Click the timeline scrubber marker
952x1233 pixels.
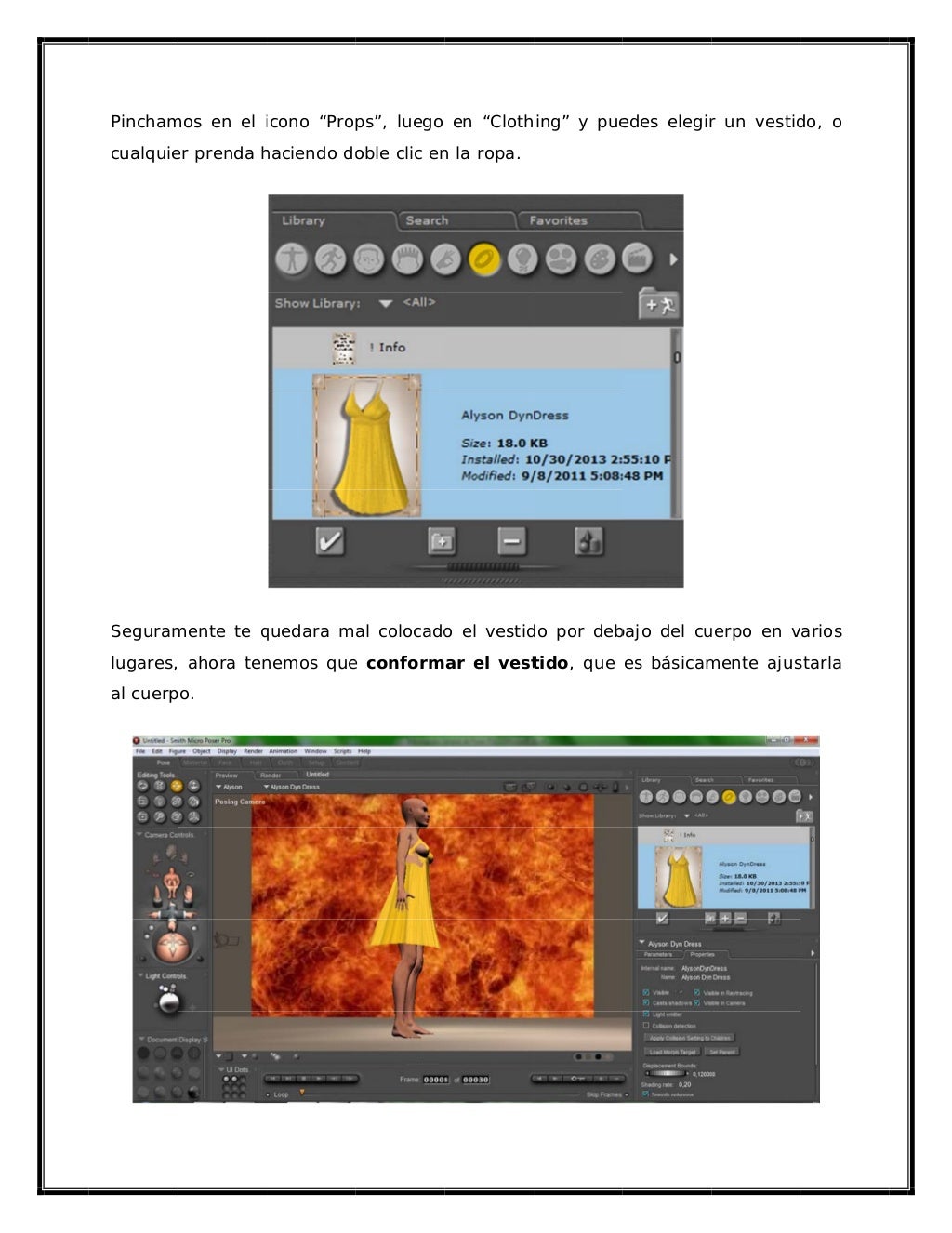(302, 1092)
